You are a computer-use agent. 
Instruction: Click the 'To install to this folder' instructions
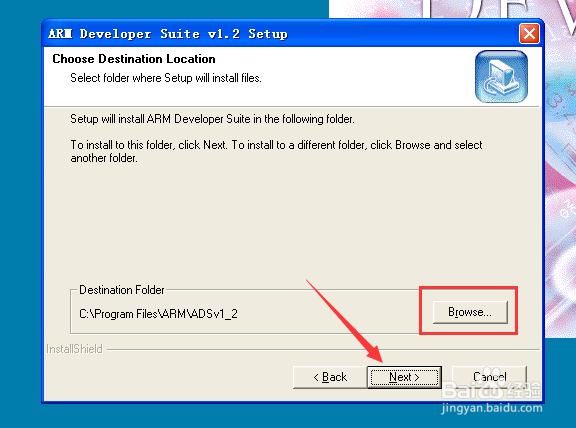pos(276,151)
